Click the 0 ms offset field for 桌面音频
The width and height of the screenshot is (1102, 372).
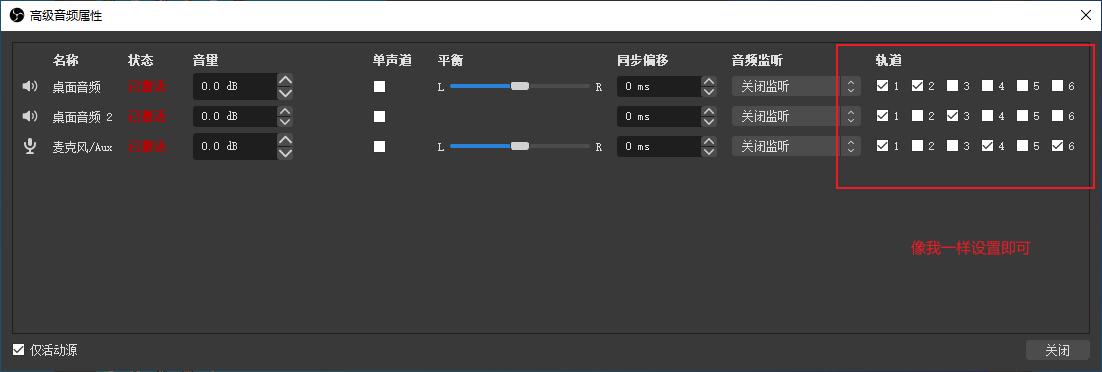[x=659, y=86]
